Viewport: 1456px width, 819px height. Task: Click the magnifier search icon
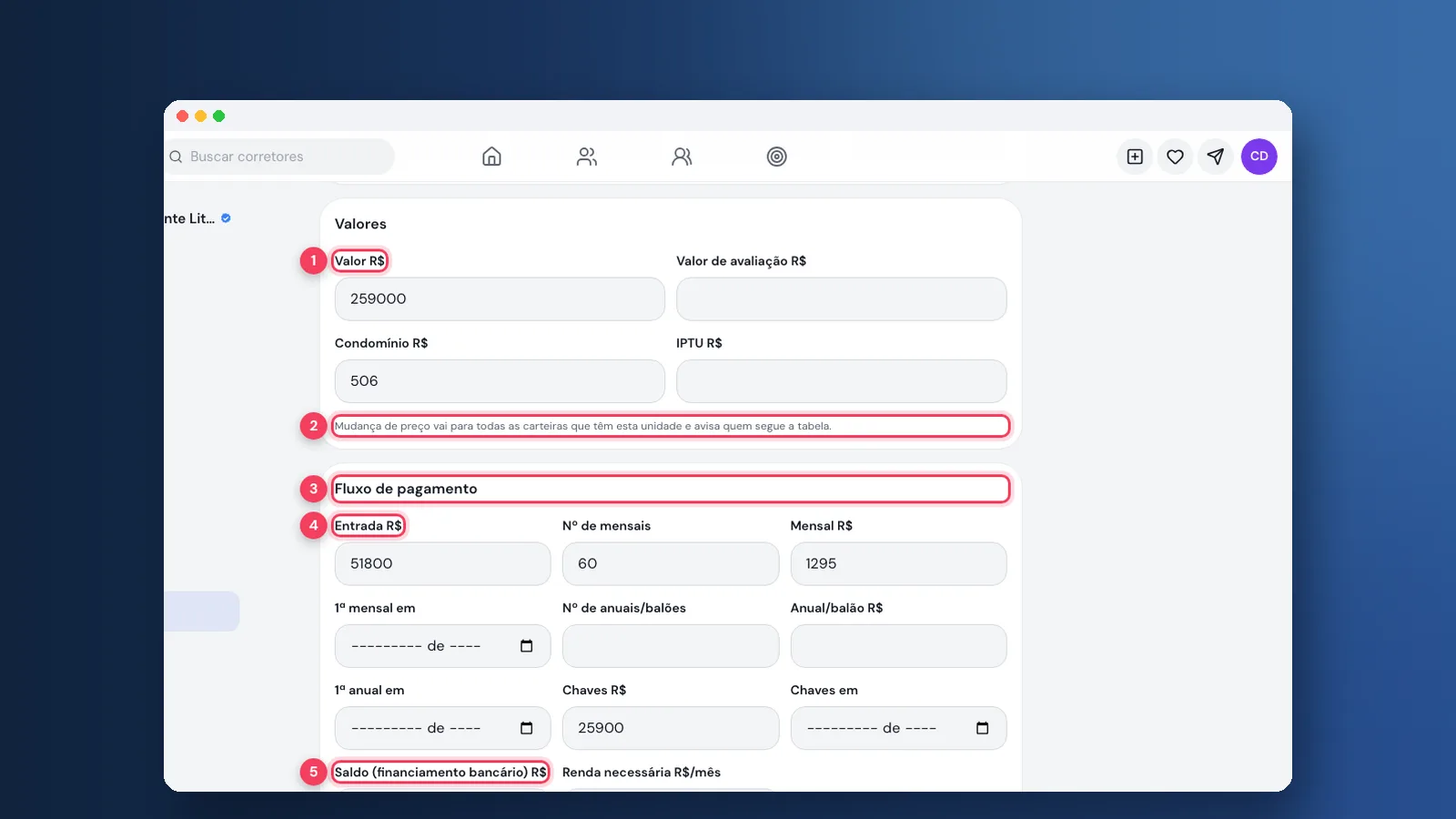[176, 157]
